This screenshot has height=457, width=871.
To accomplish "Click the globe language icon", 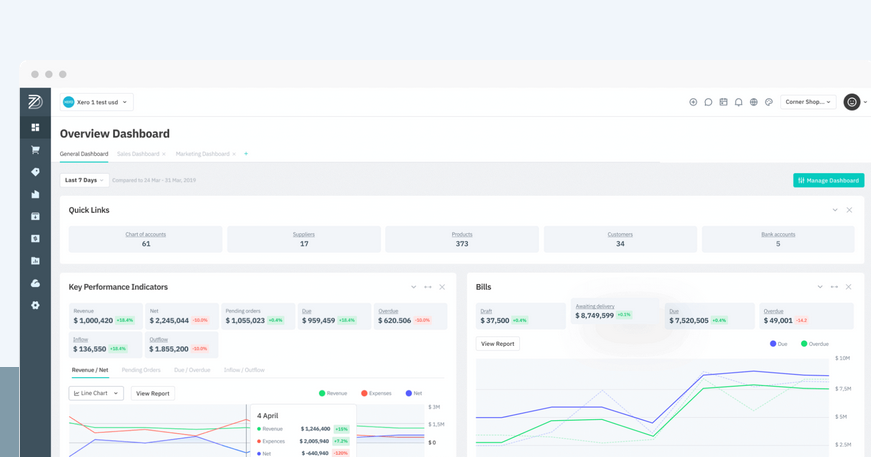I will point(754,102).
